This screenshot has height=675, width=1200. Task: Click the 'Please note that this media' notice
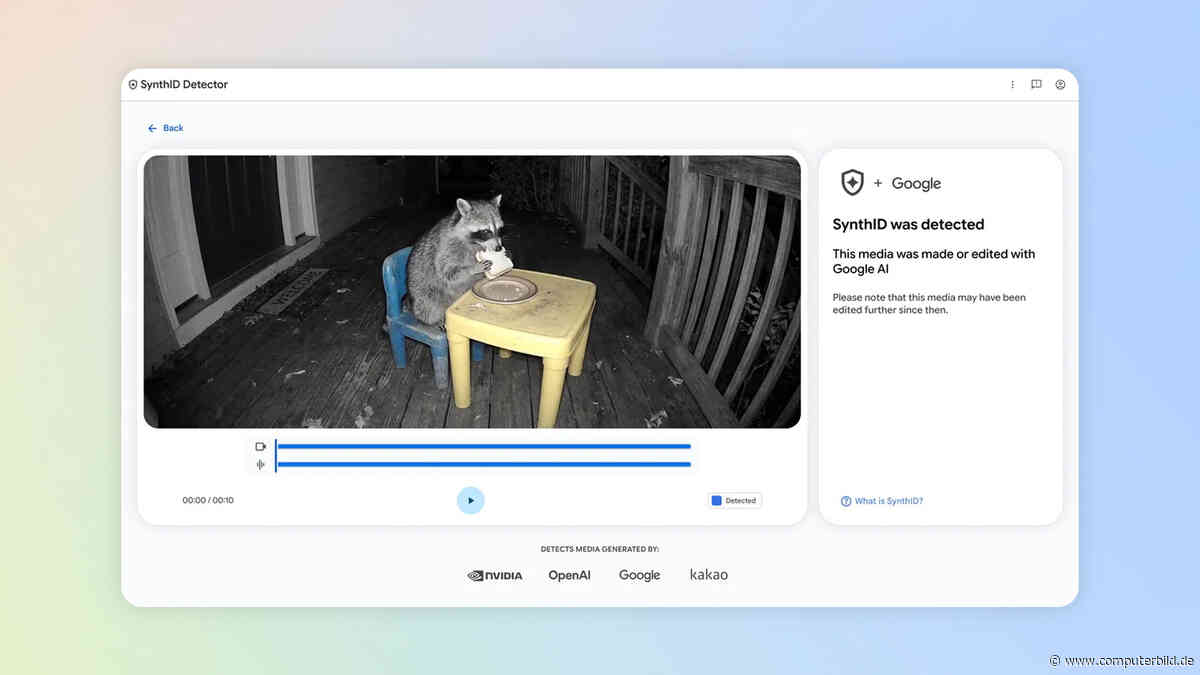(x=929, y=303)
